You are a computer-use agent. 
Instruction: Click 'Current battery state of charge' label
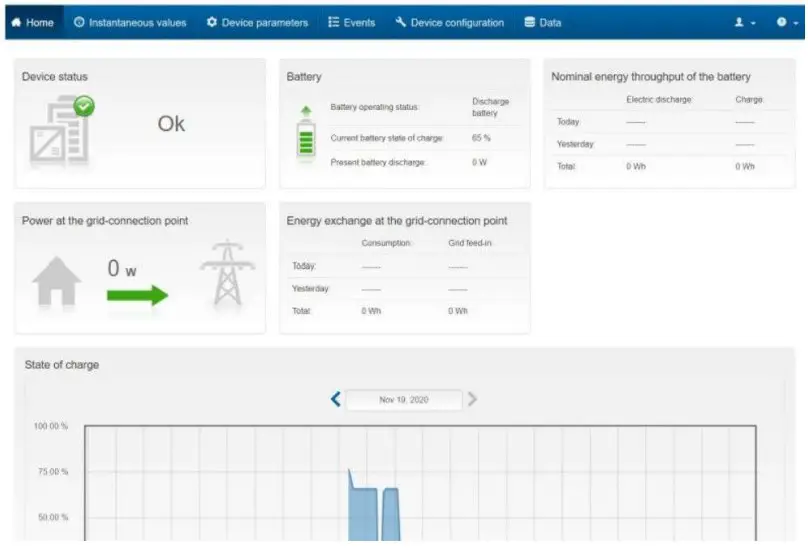click(387, 138)
